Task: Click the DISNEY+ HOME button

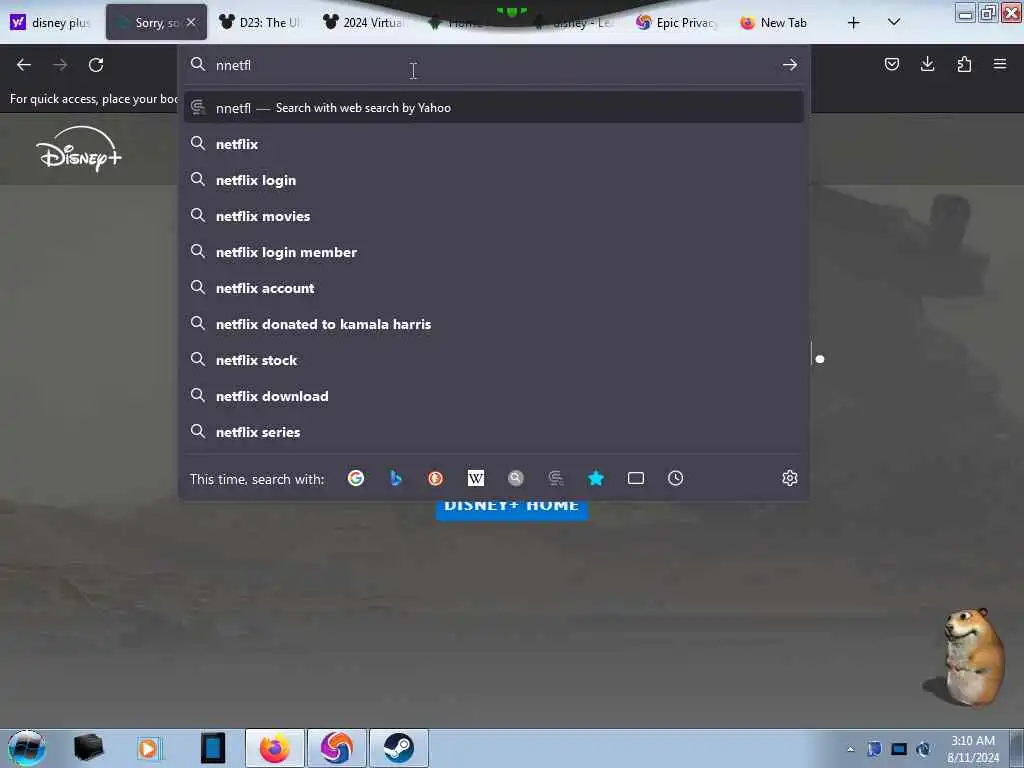Action: 512,509
